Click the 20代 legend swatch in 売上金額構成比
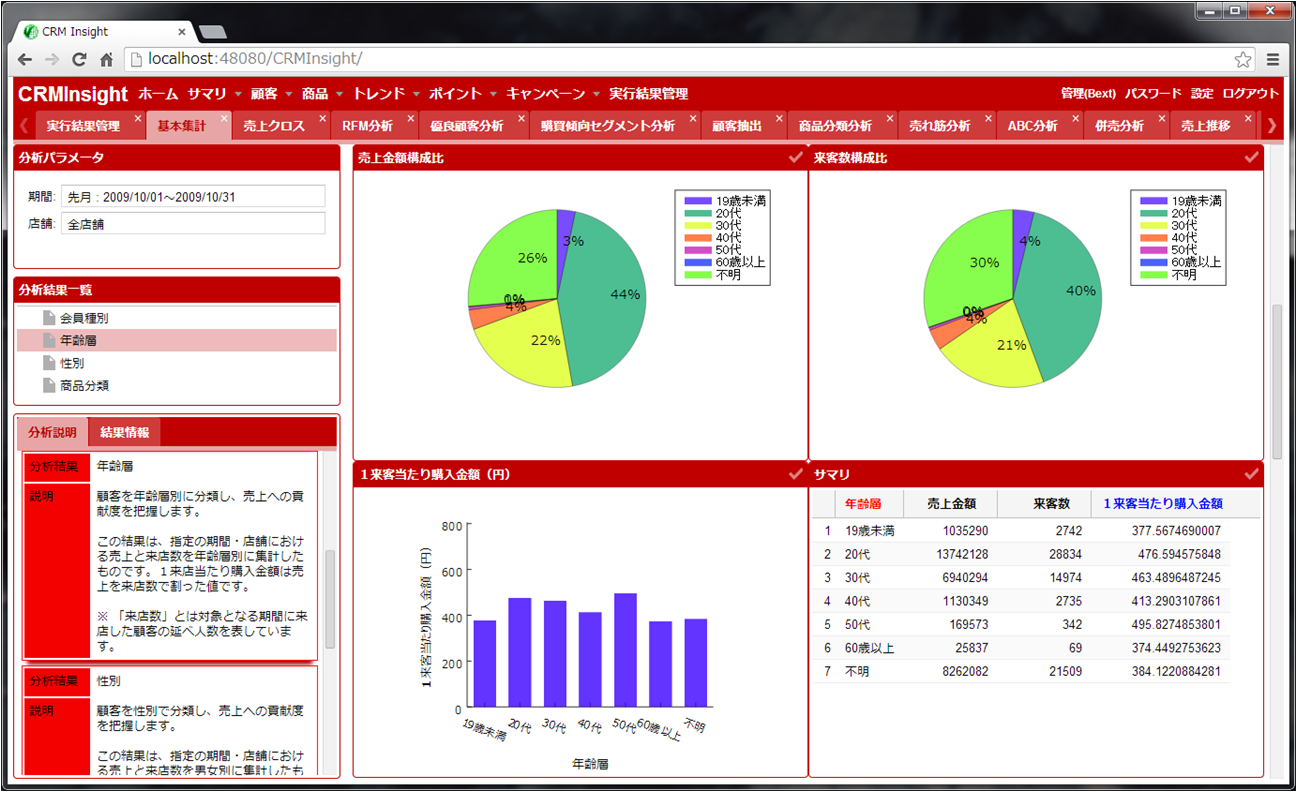 [x=698, y=214]
